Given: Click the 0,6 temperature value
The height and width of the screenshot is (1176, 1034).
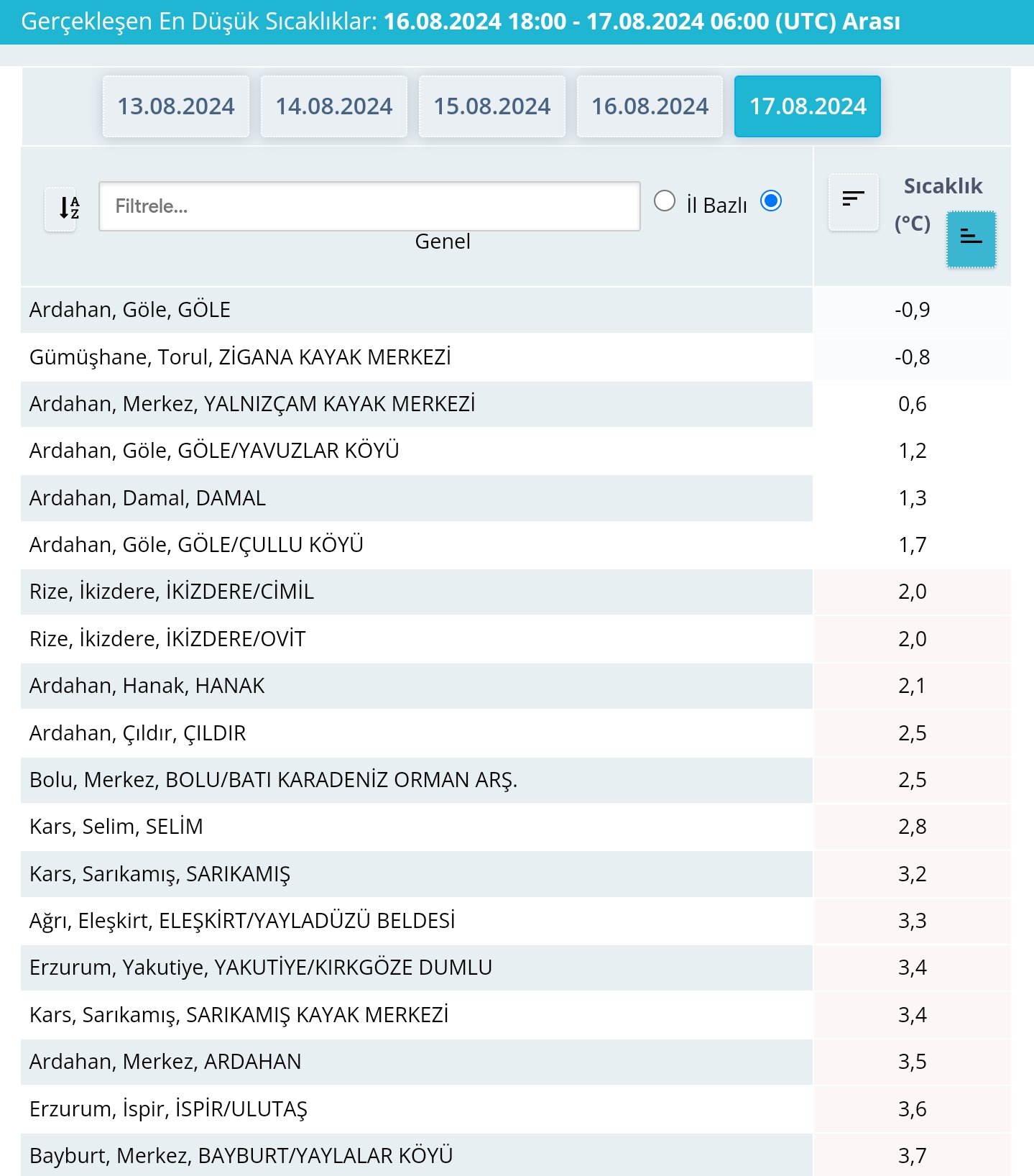Looking at the screenshot, I should point(912,404).
